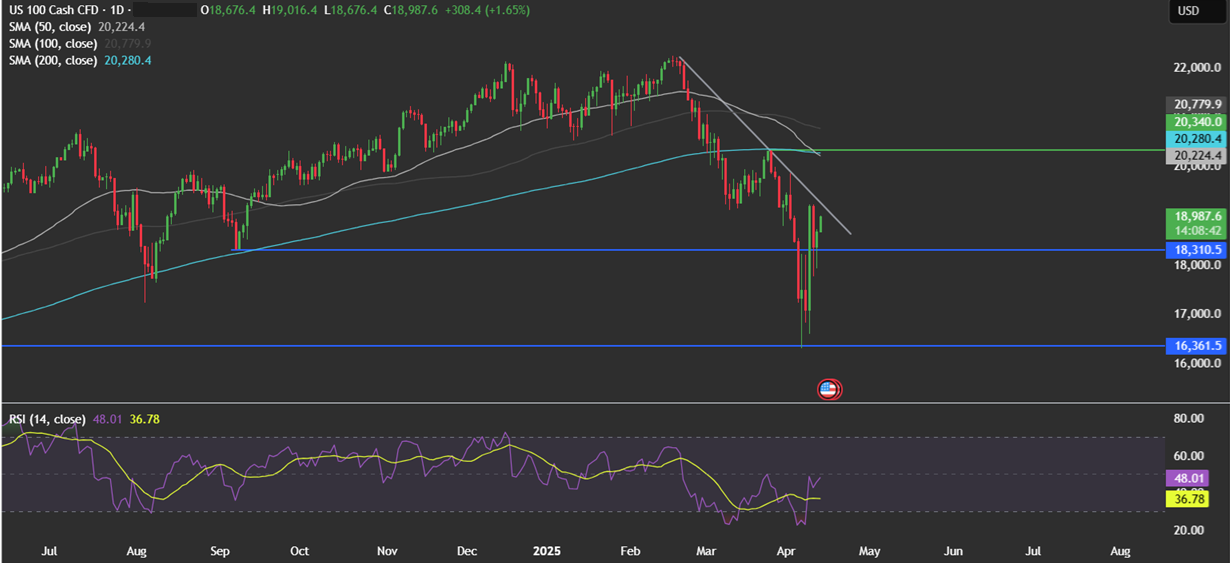Click the current price label 18,987.6
Viewport: 1230px width, 563px height.
pos(1196,216)
